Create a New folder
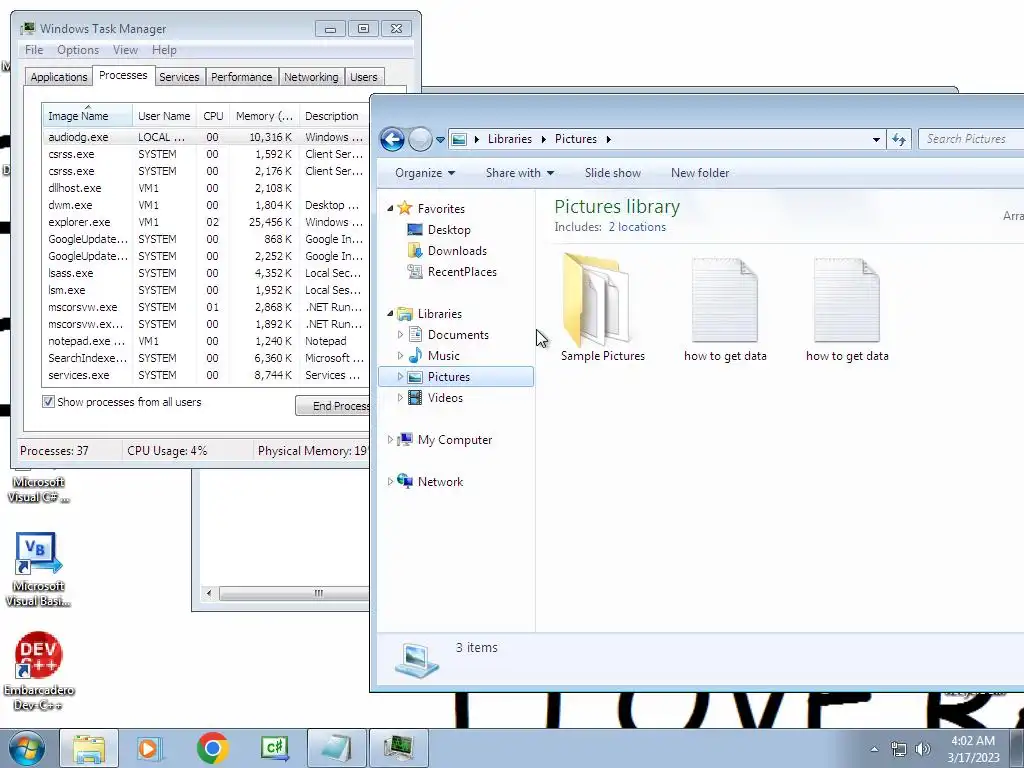 click(699, 173)
